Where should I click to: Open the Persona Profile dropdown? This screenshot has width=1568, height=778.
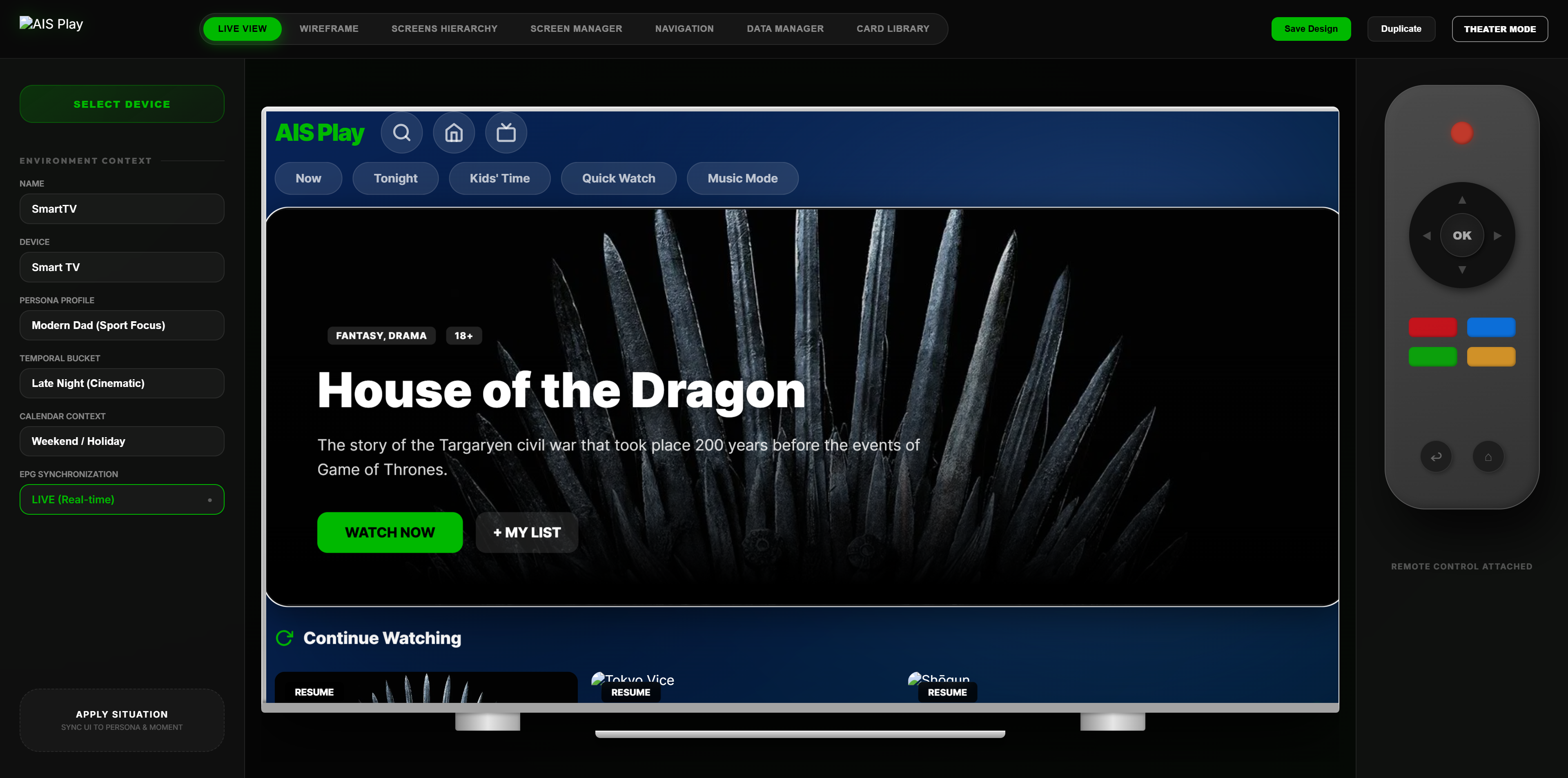point(122,325)
